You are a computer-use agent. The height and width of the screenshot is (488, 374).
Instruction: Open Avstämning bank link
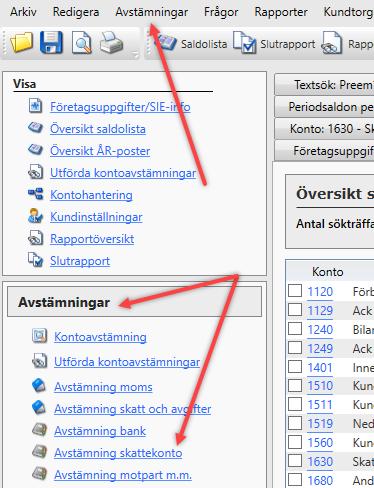click(100, 431)
